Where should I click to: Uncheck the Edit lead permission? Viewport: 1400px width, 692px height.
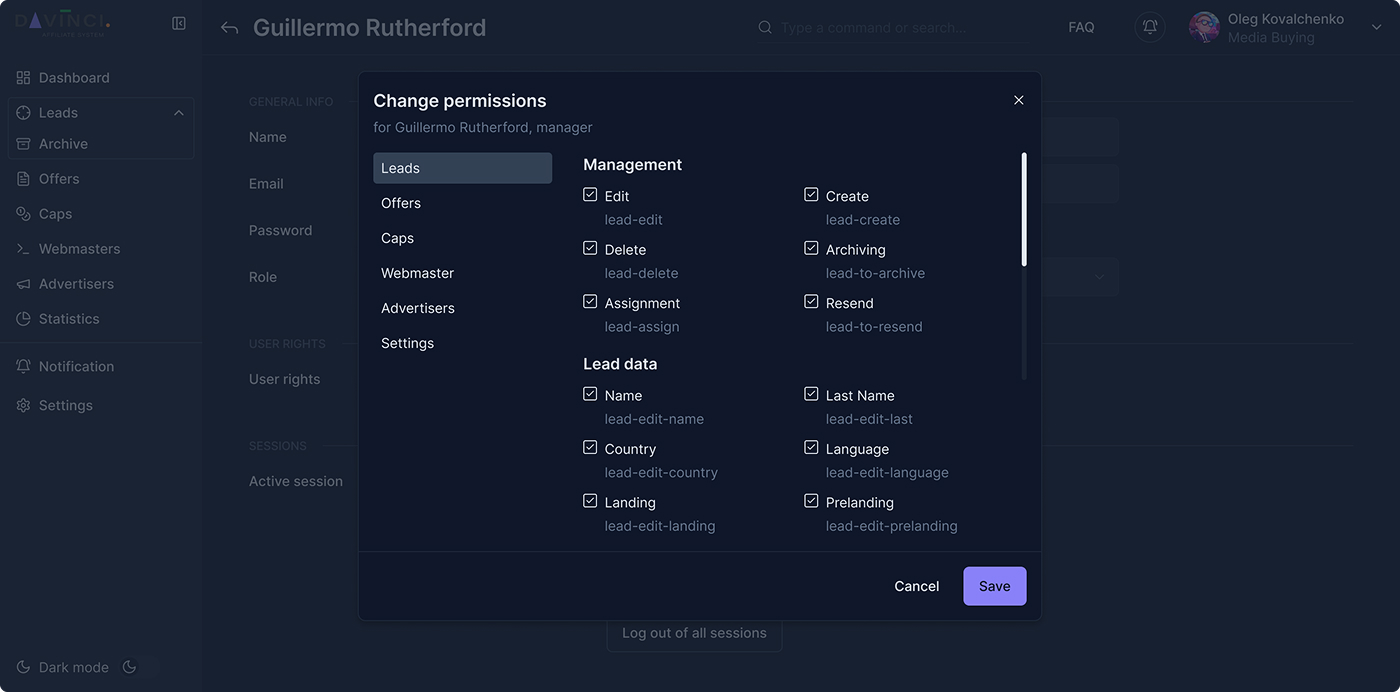click(x=590, y=195)
